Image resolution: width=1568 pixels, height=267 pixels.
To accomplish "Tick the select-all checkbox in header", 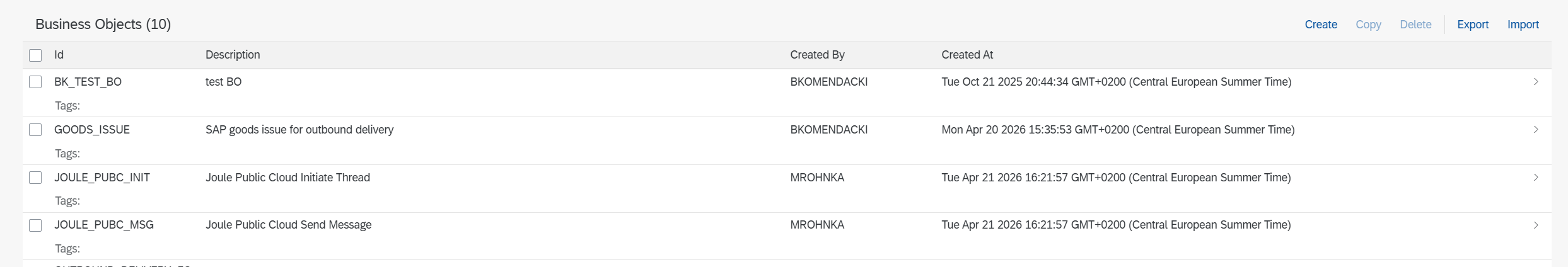I will [x=35, y=55].
